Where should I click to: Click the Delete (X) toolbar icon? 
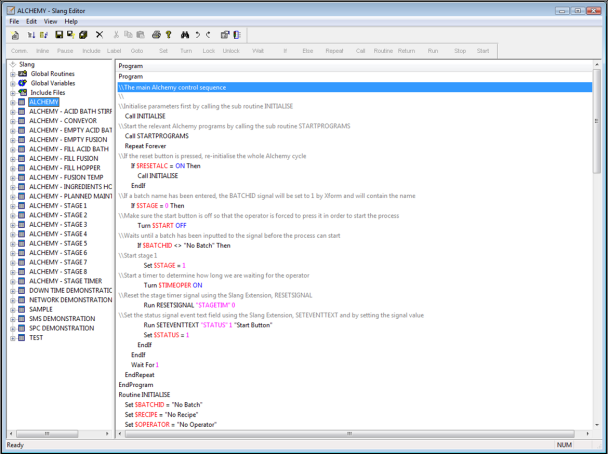tap(99, 34)
